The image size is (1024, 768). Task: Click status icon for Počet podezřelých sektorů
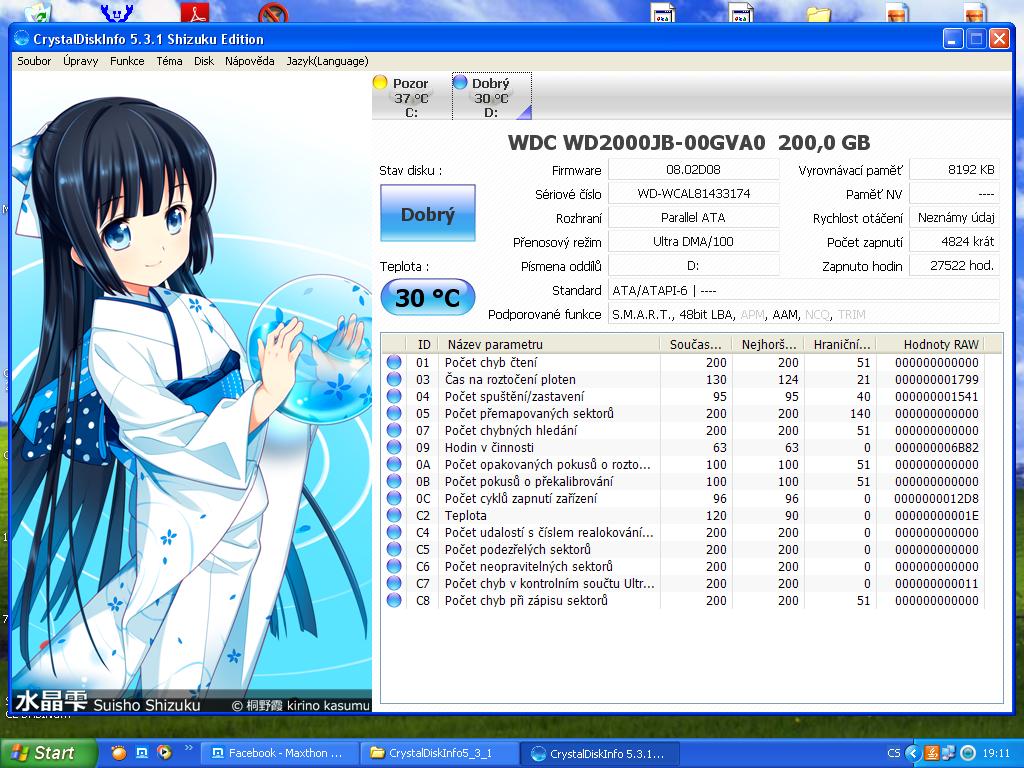click(394, 549)
